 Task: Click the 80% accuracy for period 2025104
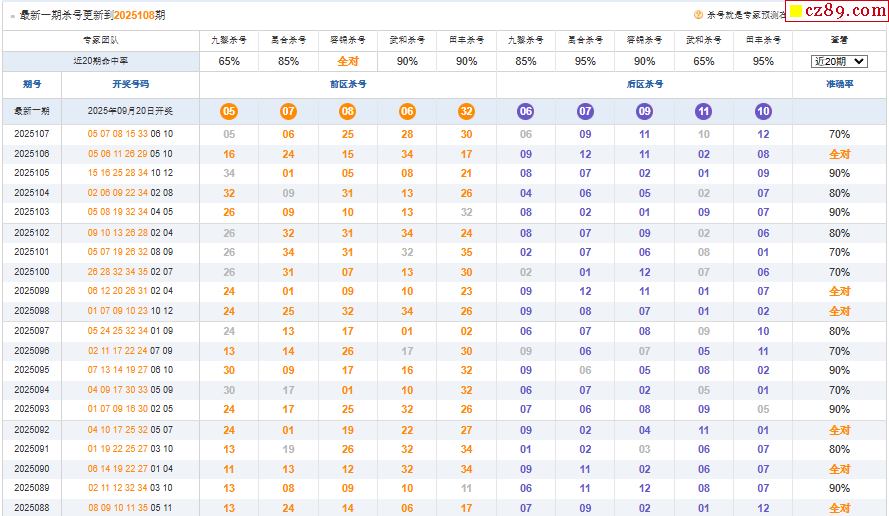(840, 193)
